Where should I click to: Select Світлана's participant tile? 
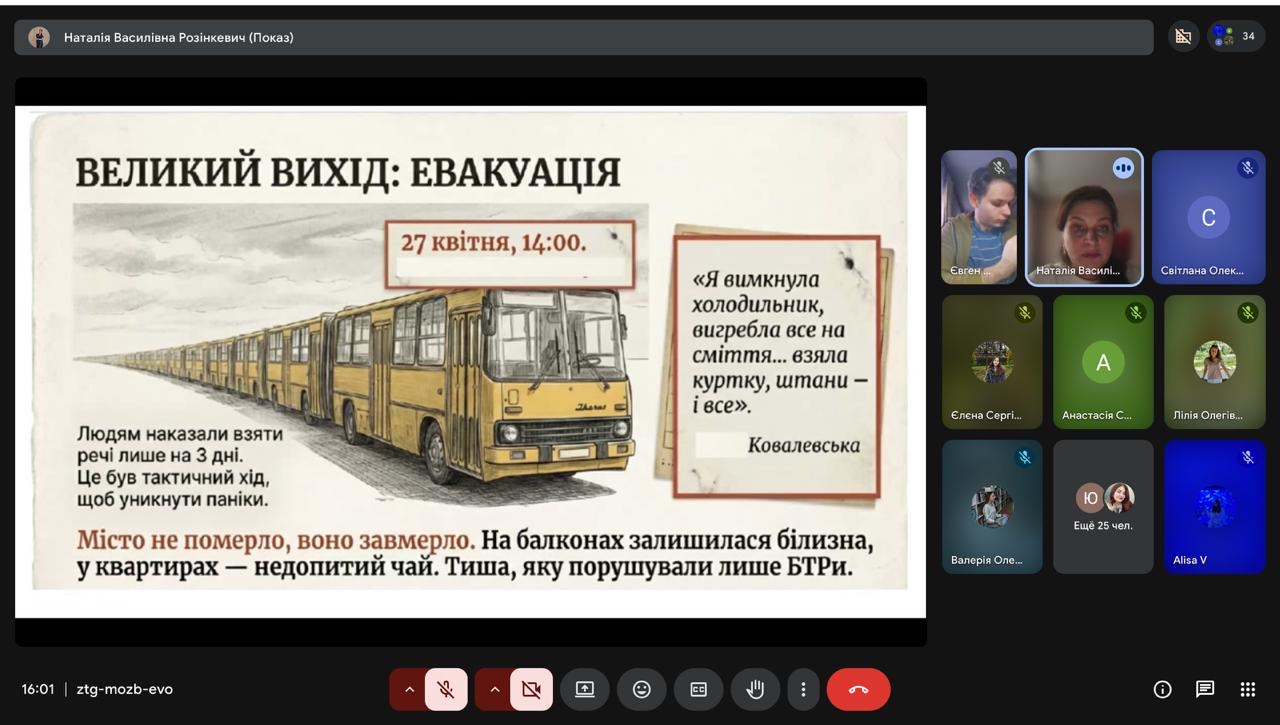(1208, 217)
